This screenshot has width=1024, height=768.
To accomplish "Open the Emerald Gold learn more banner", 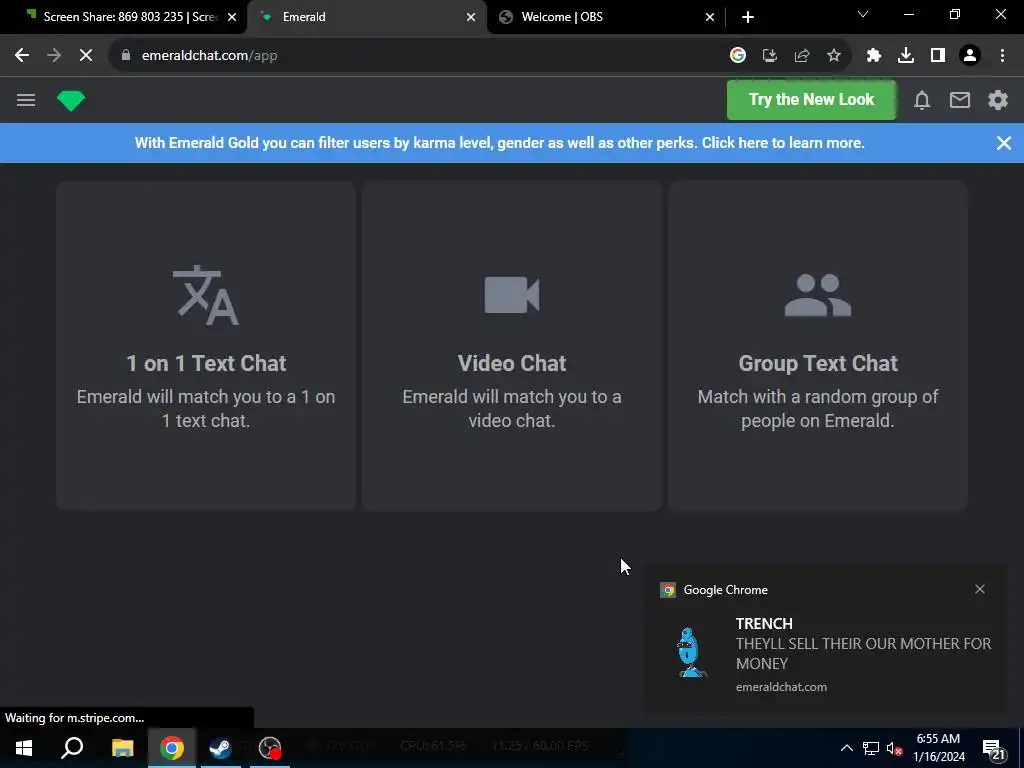I will click(500, 143).
